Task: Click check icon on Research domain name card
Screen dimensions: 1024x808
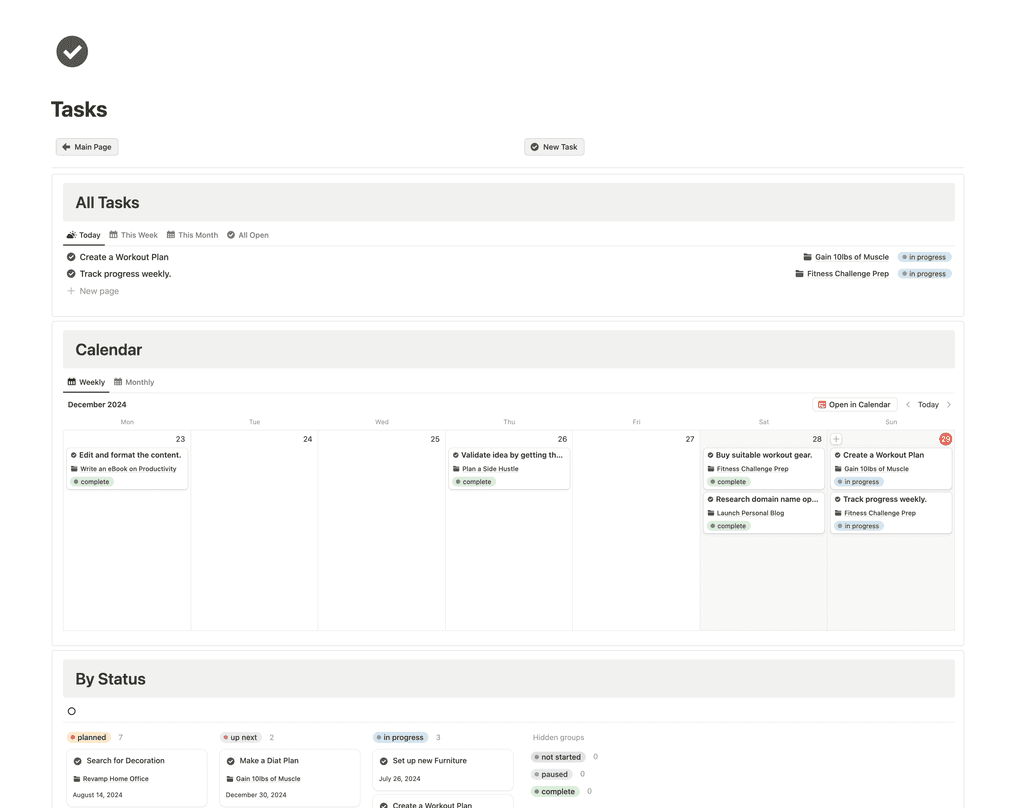Action: coord(711,500)
